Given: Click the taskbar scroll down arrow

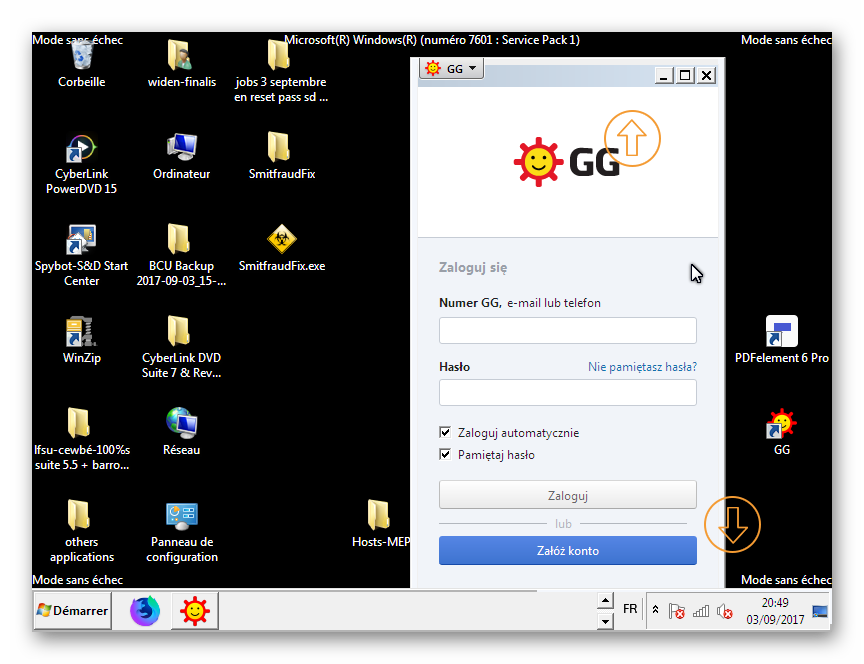Looking at the screenshot, I should [605, 622].
